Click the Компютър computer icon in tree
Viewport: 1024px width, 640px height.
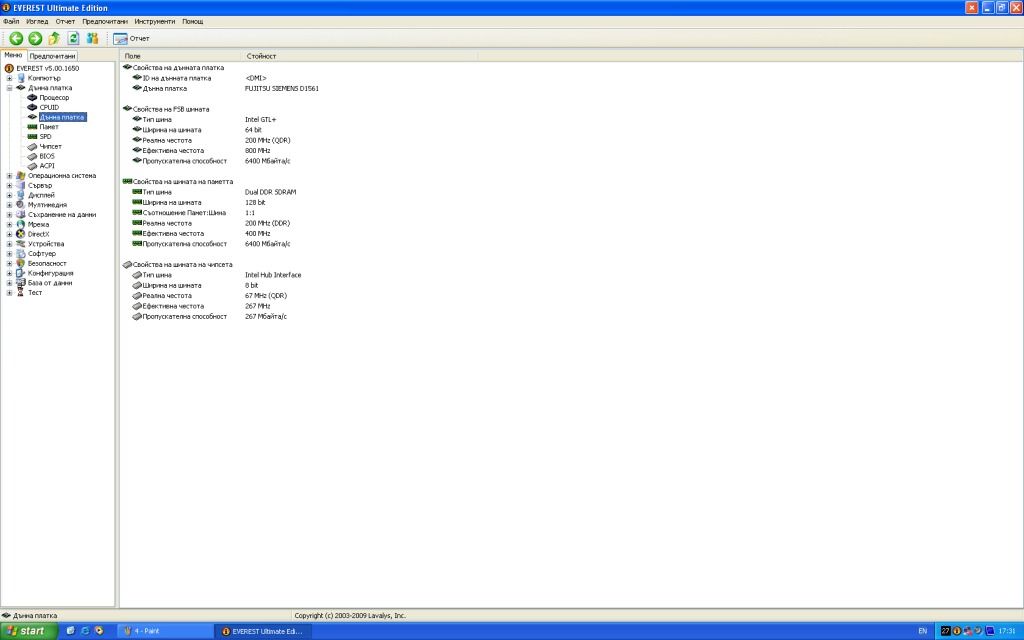click(21, 78)
